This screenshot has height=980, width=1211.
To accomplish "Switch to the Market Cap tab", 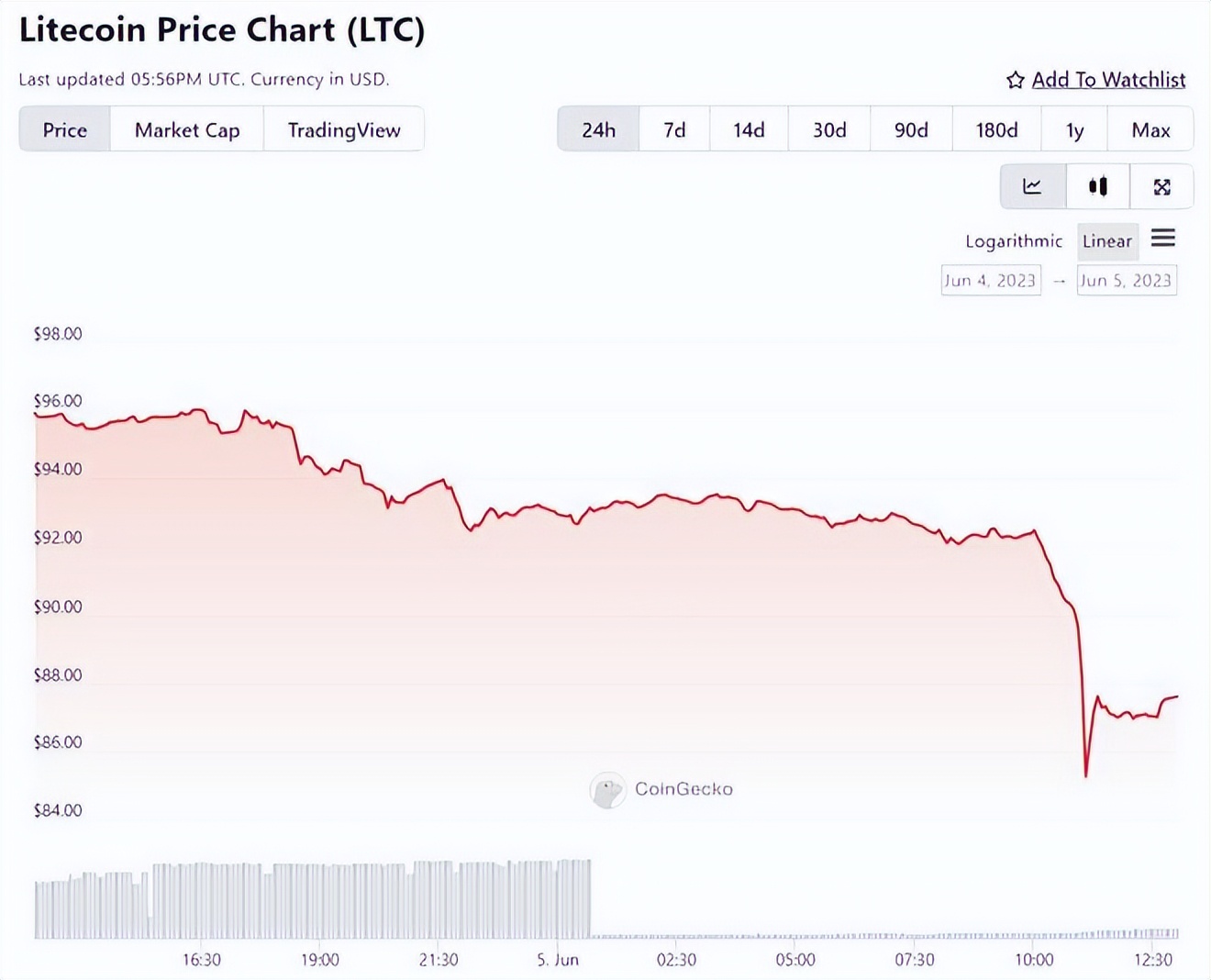I will 186,129.
